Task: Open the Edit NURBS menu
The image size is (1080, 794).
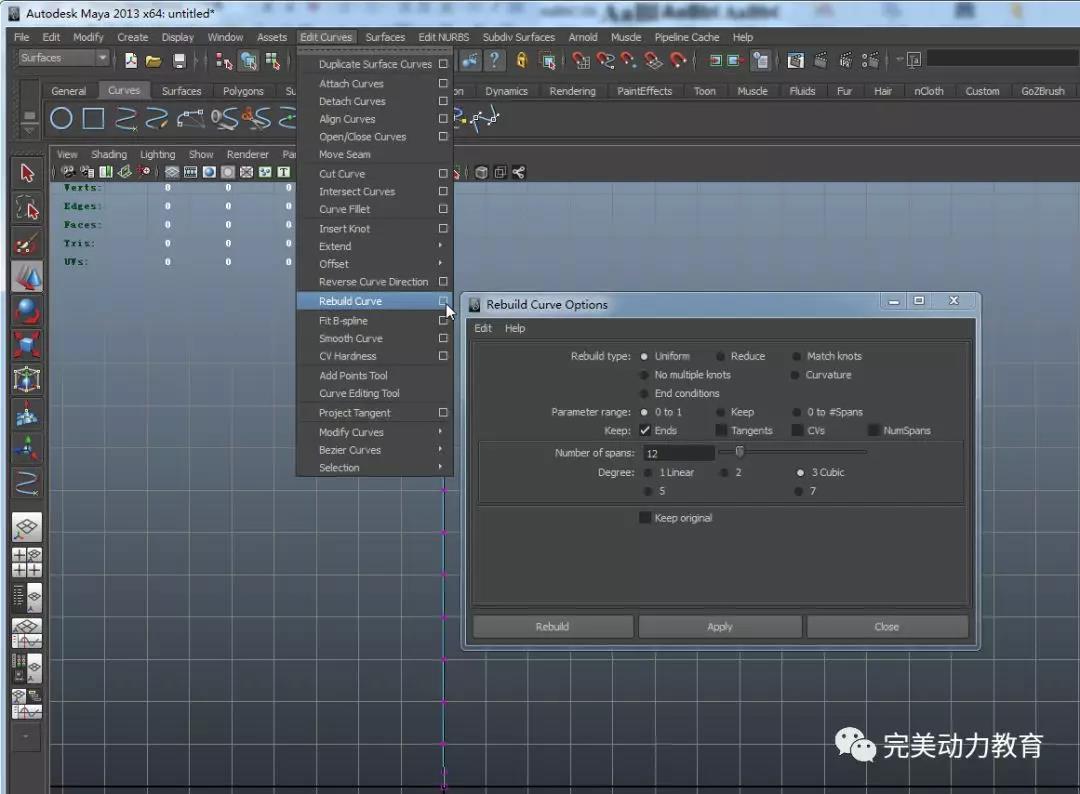Action: (x=444, y=37)
